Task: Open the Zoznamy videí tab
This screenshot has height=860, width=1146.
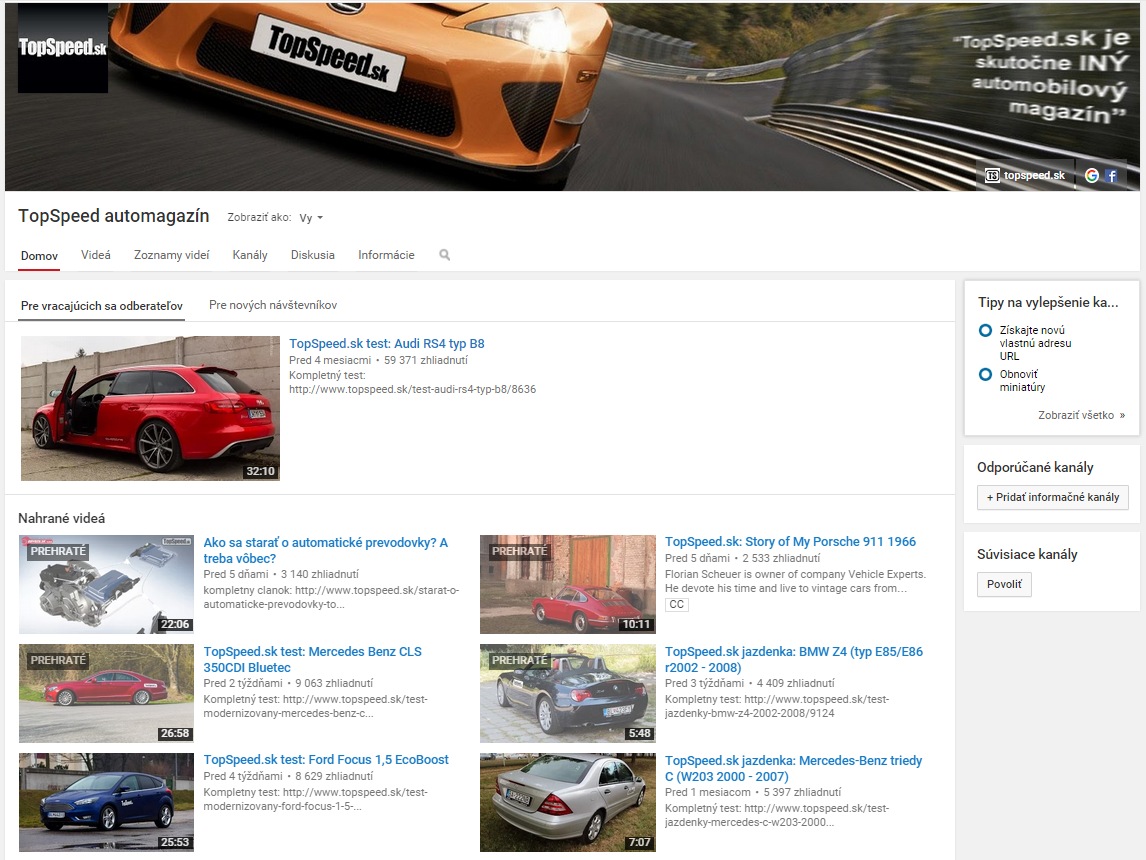Action: click(171, 255)
